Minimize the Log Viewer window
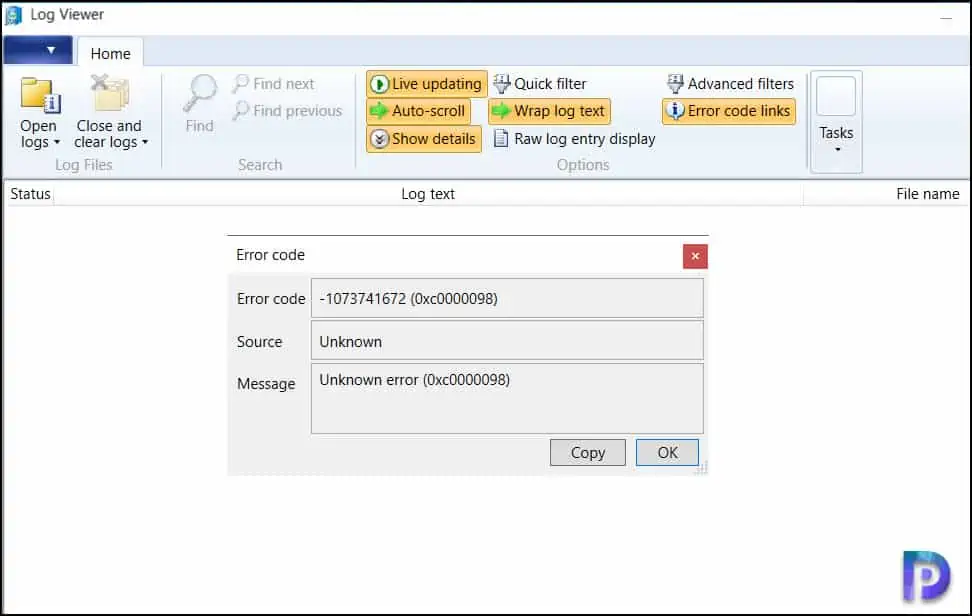 tap(945, 17)
